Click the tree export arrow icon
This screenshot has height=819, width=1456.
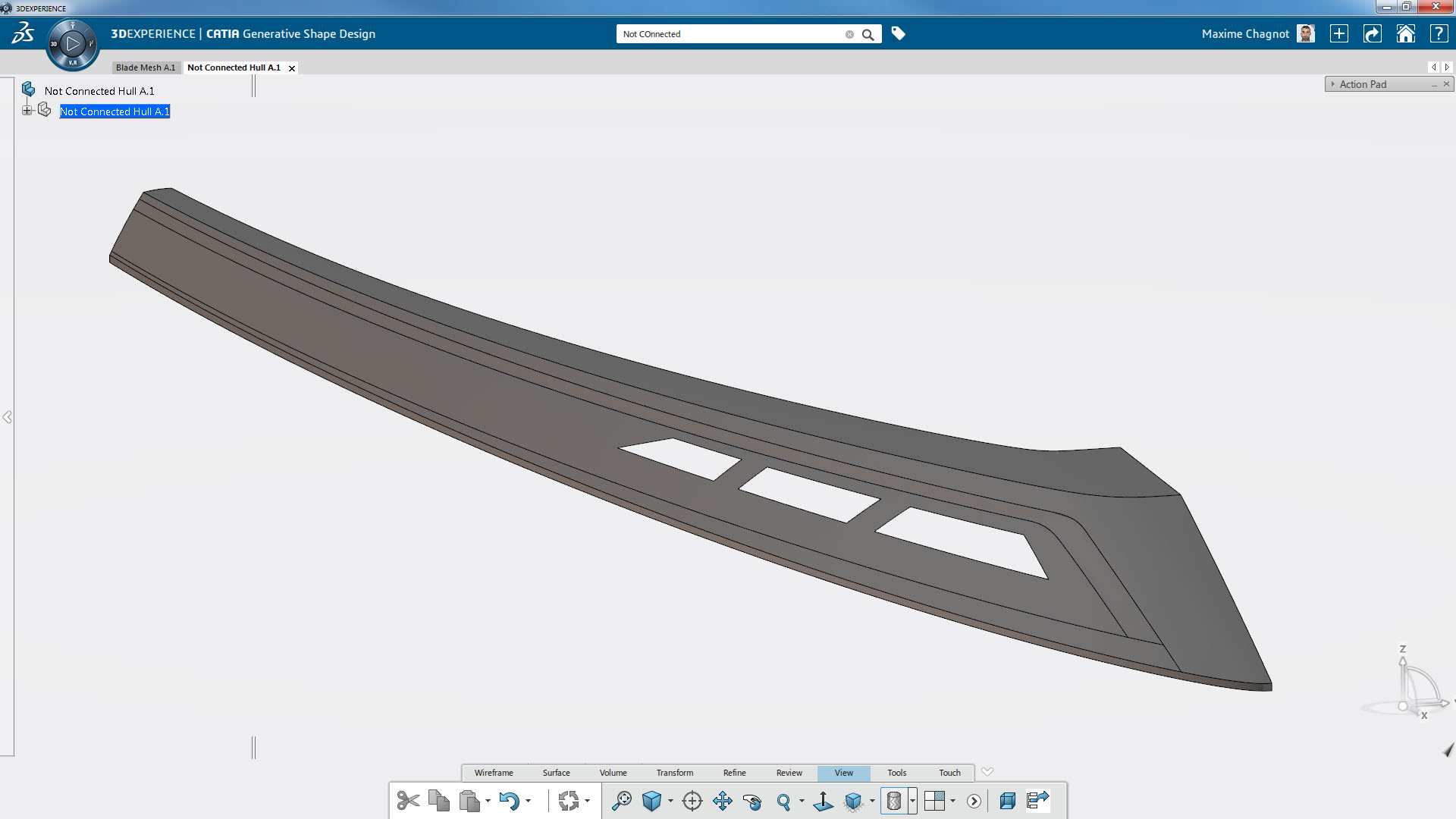[1037, 801]
